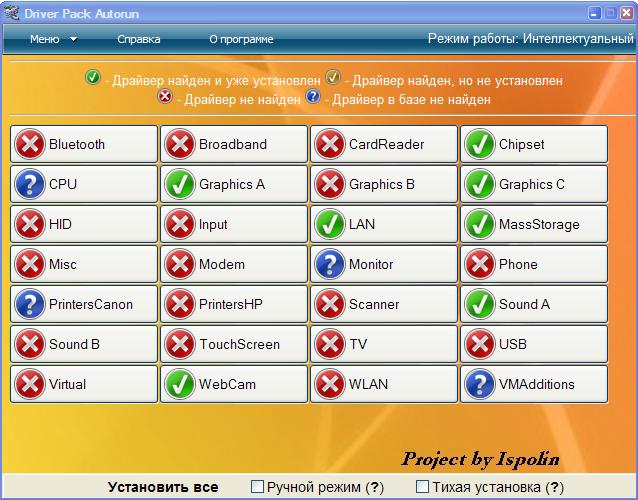638x500 pixels.
Task: Click blue question icon for VMAdditions
Action: [x=480, y=384]
